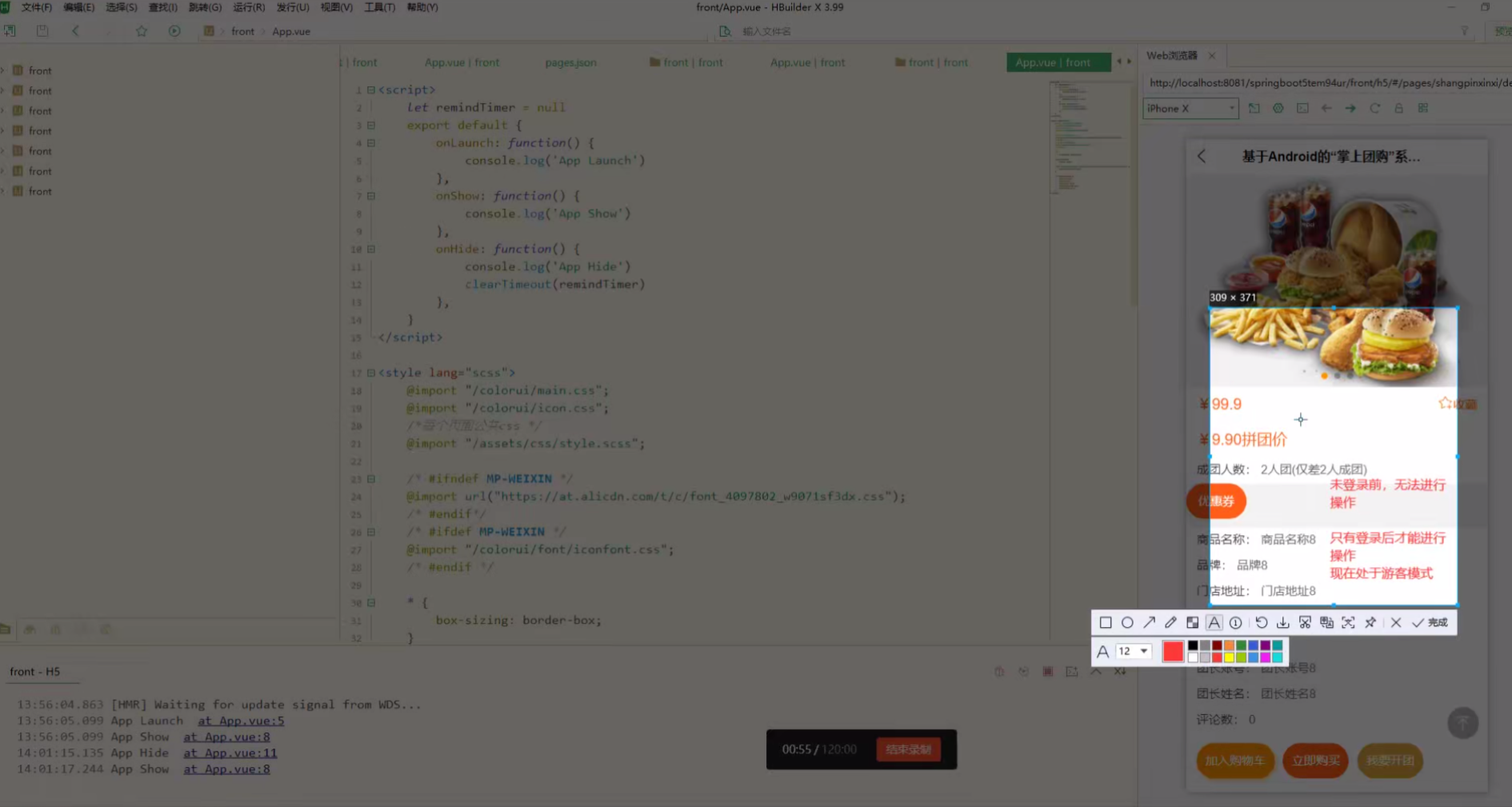Tap the 我要开团 button in preview

click(1390, 761)
